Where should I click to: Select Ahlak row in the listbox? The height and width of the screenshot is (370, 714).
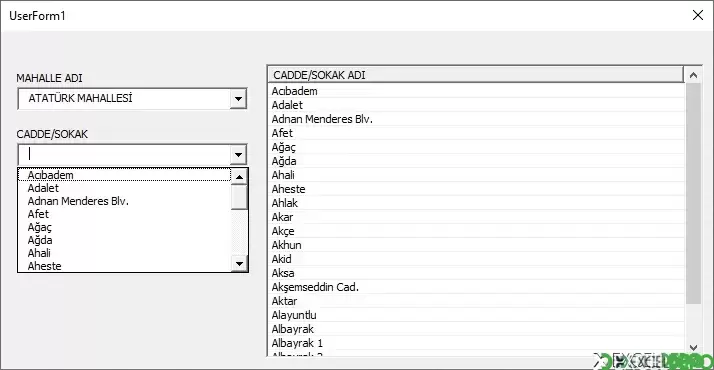[x=477, y=203]
